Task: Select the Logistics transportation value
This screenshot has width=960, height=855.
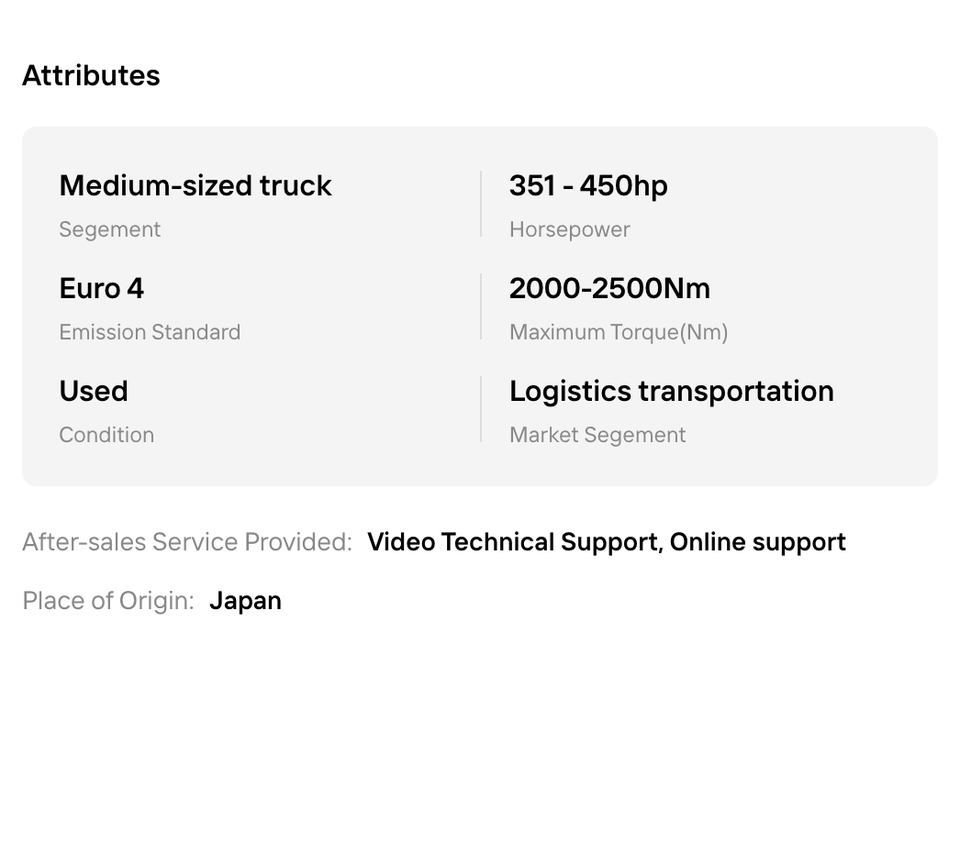Action: pyautogui.click(x=671, y=391)
